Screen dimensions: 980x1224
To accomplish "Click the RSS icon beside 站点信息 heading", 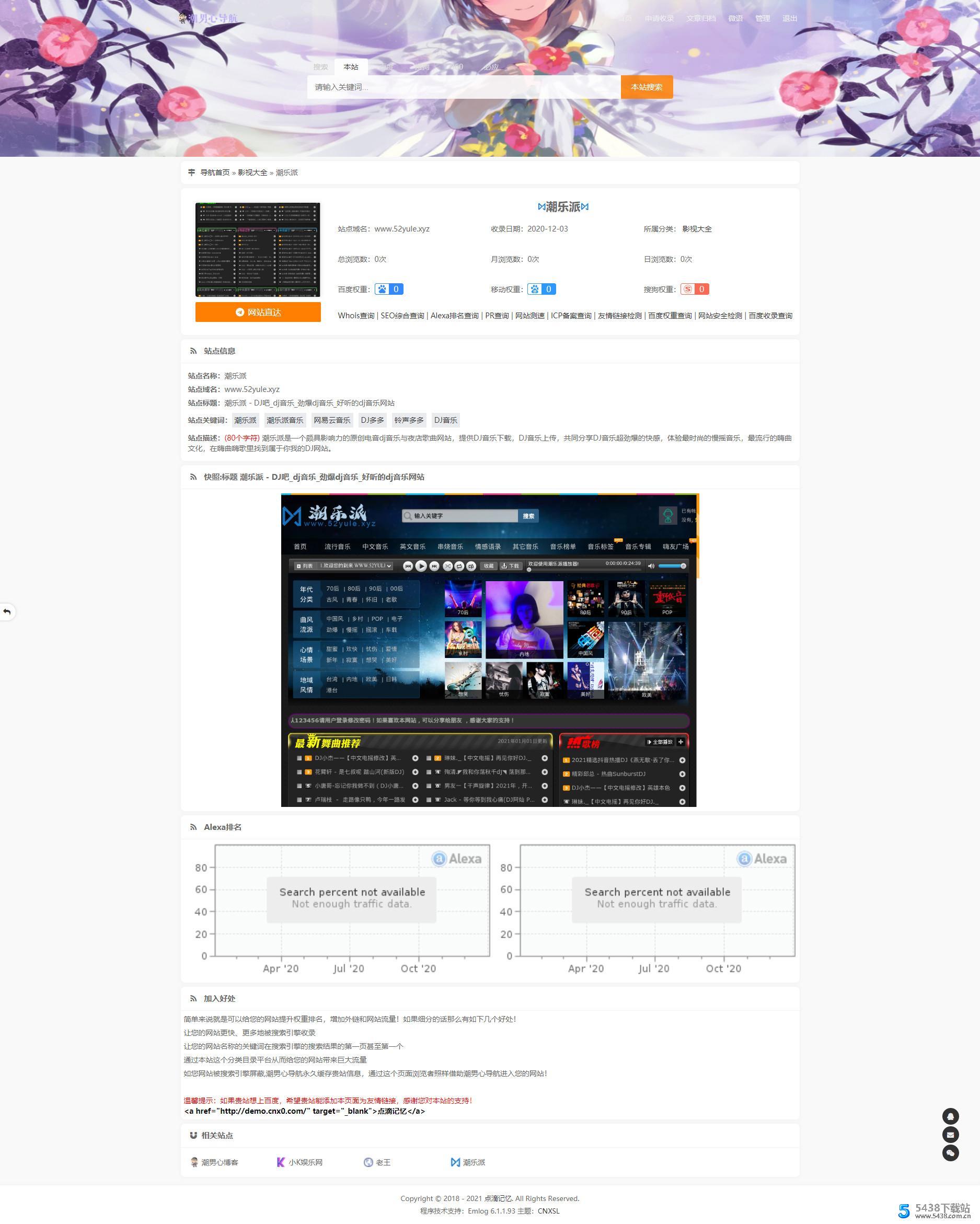I will point(192,351).
